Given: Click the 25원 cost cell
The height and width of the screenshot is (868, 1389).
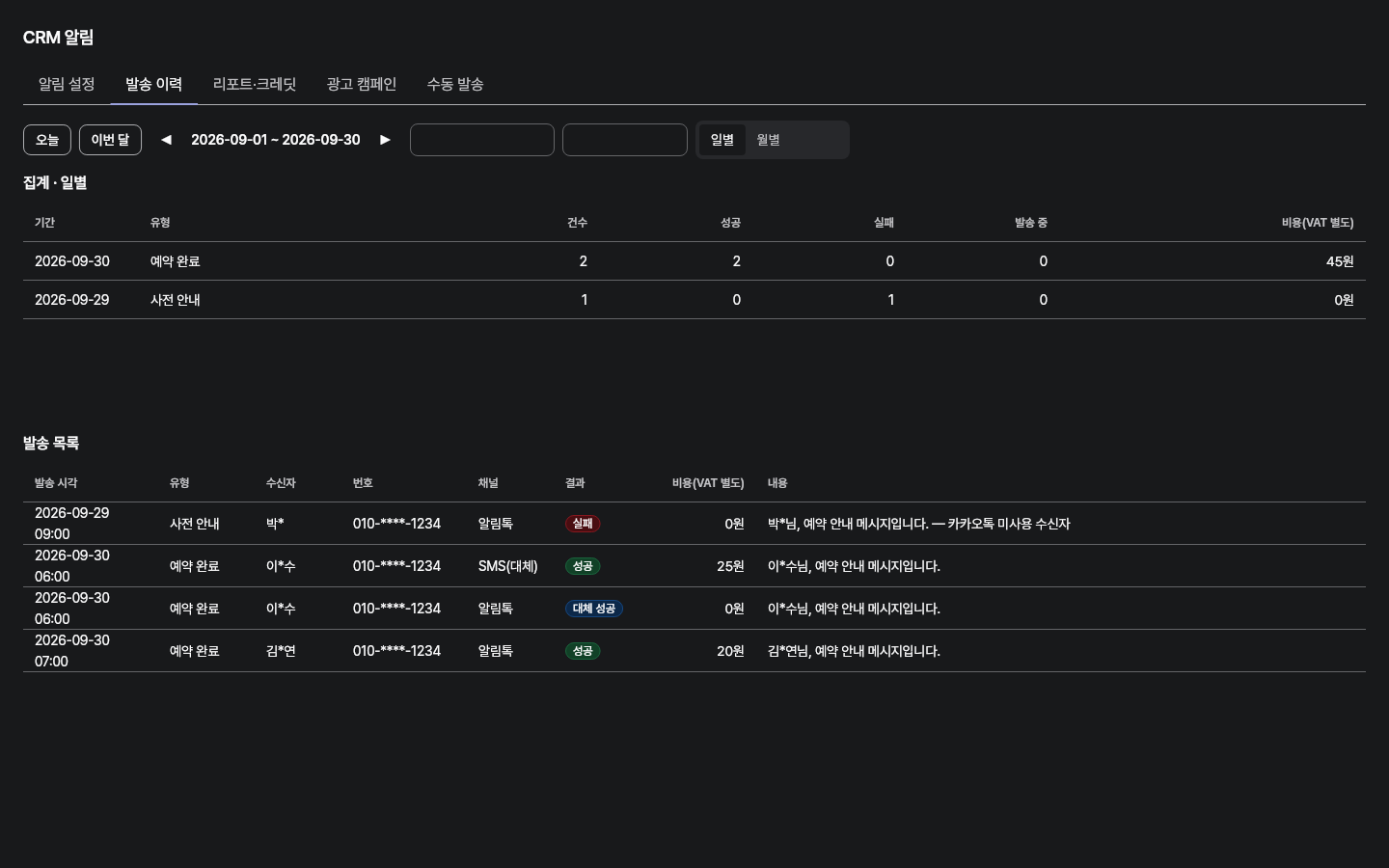Looking at the screenshot, I should pyautogui.click(x=730, y=566).
